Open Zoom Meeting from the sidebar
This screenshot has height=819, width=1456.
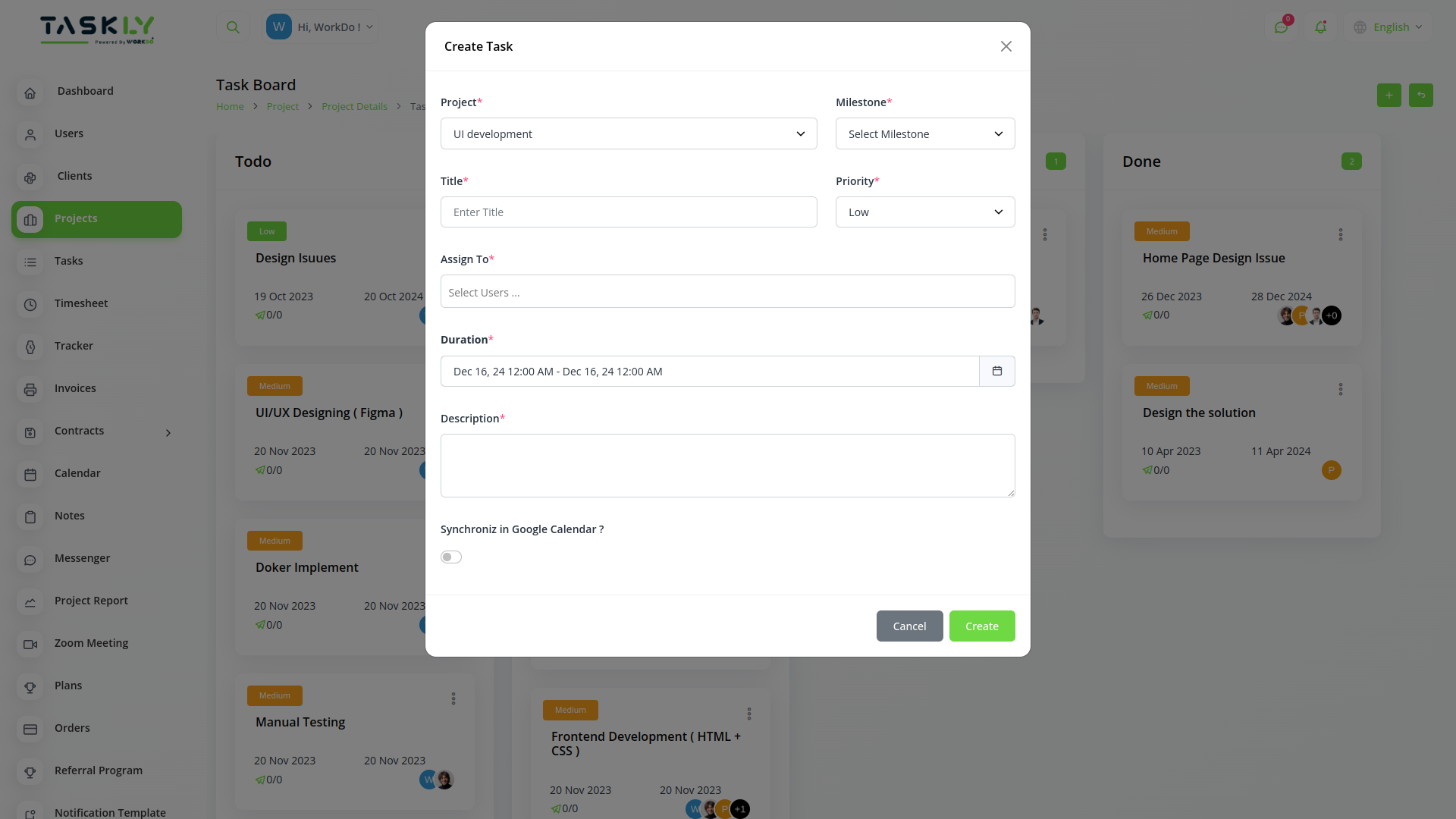pos(91,643)
